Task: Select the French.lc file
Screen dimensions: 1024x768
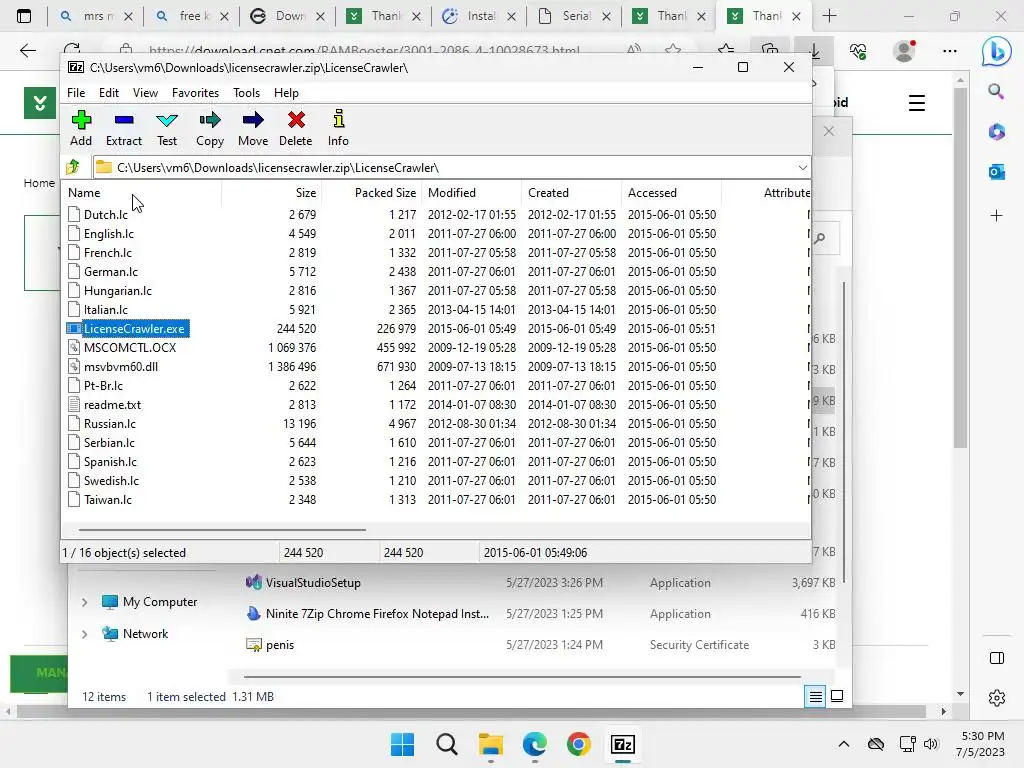Action: click(x=107, y=252)
